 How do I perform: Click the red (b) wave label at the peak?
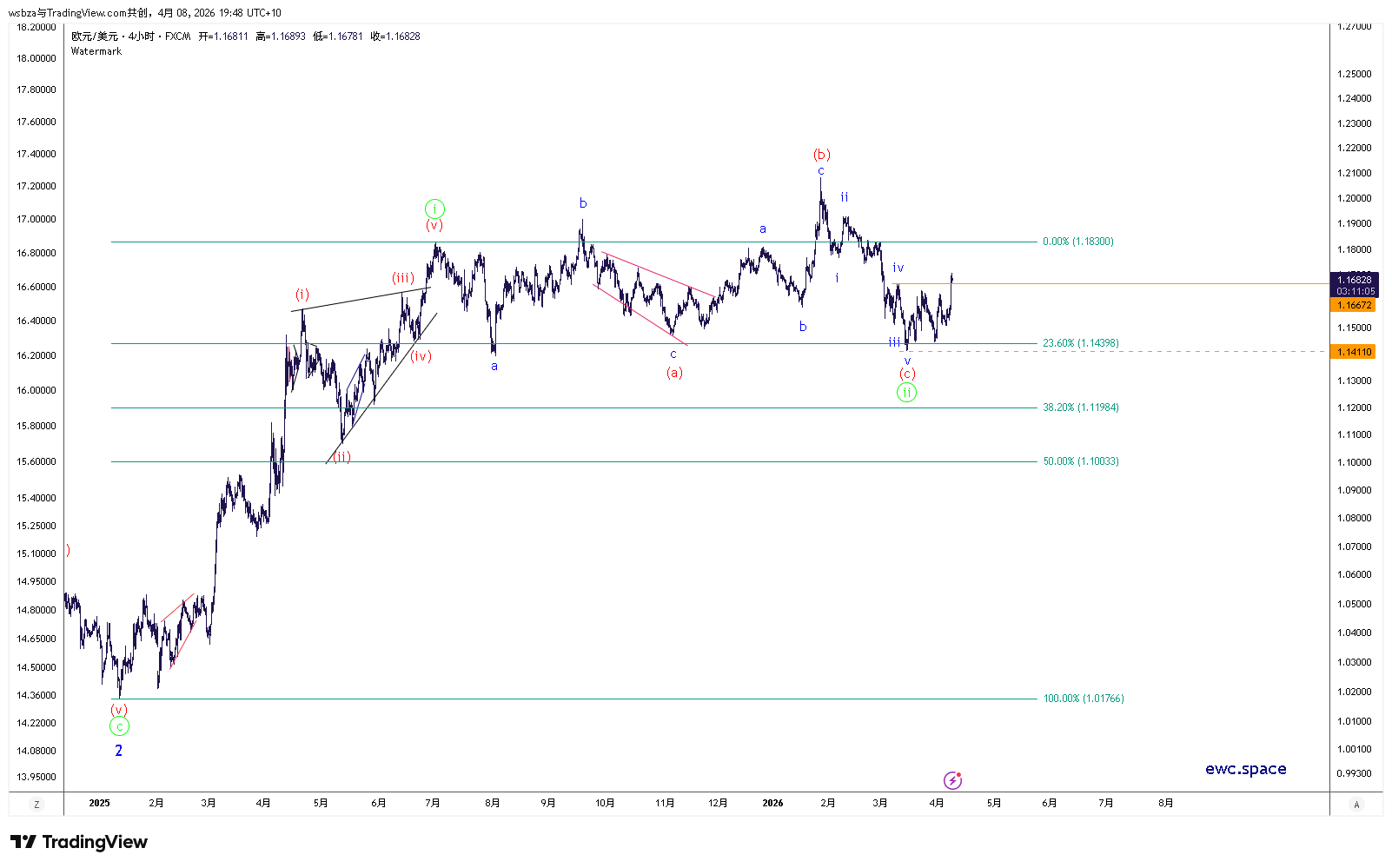coord(821,155)
